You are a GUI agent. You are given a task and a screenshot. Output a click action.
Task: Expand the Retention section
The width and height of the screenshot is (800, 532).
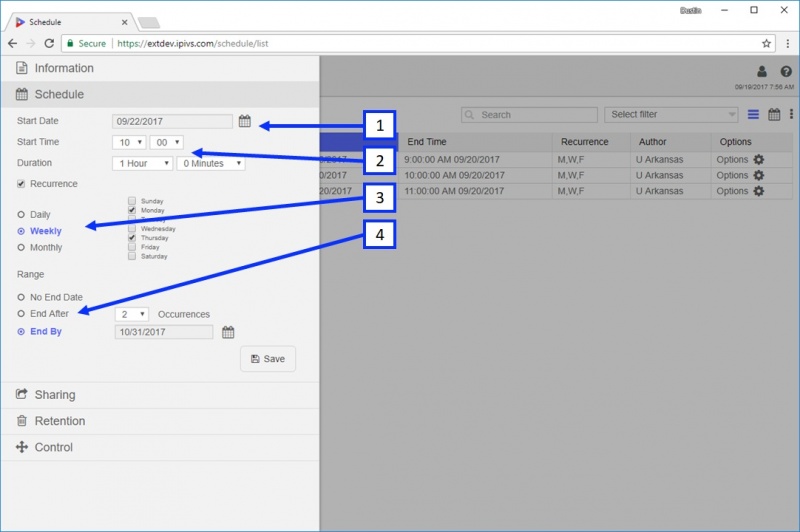click(160, 421)
